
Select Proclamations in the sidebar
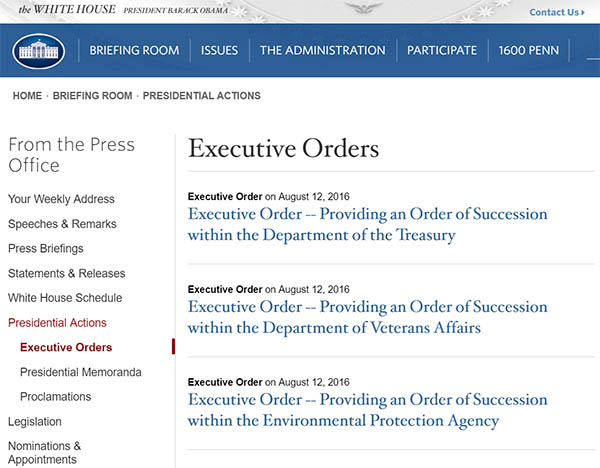[x=55, y=397]
